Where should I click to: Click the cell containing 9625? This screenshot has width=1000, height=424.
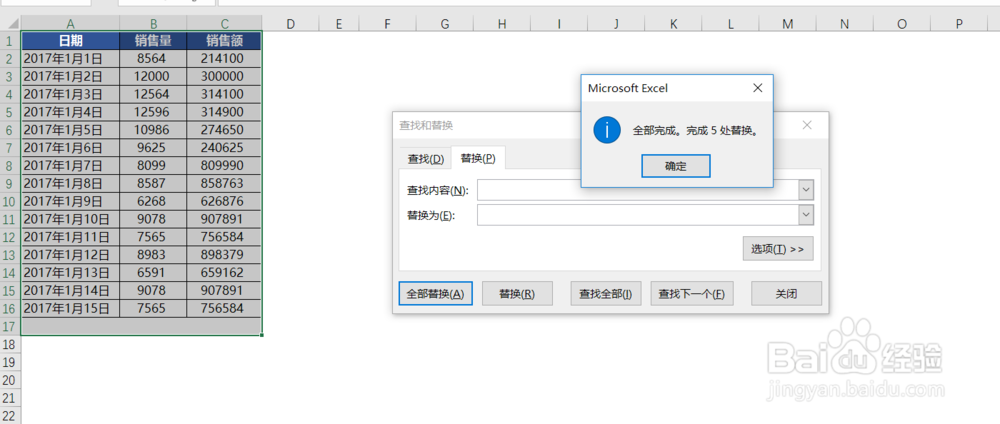coord(153,148)
